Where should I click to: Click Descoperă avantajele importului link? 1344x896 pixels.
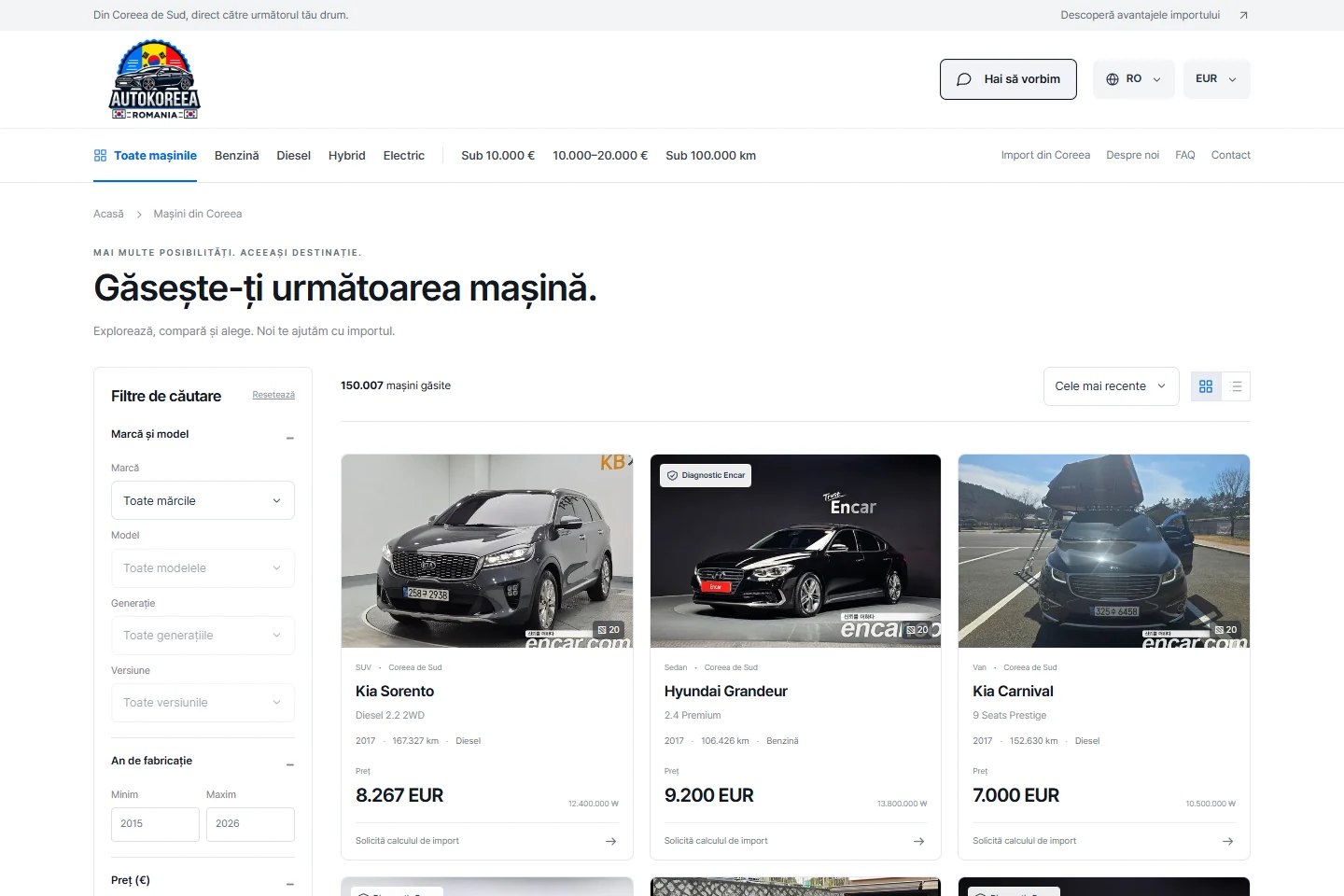[x=1141, y=15]
